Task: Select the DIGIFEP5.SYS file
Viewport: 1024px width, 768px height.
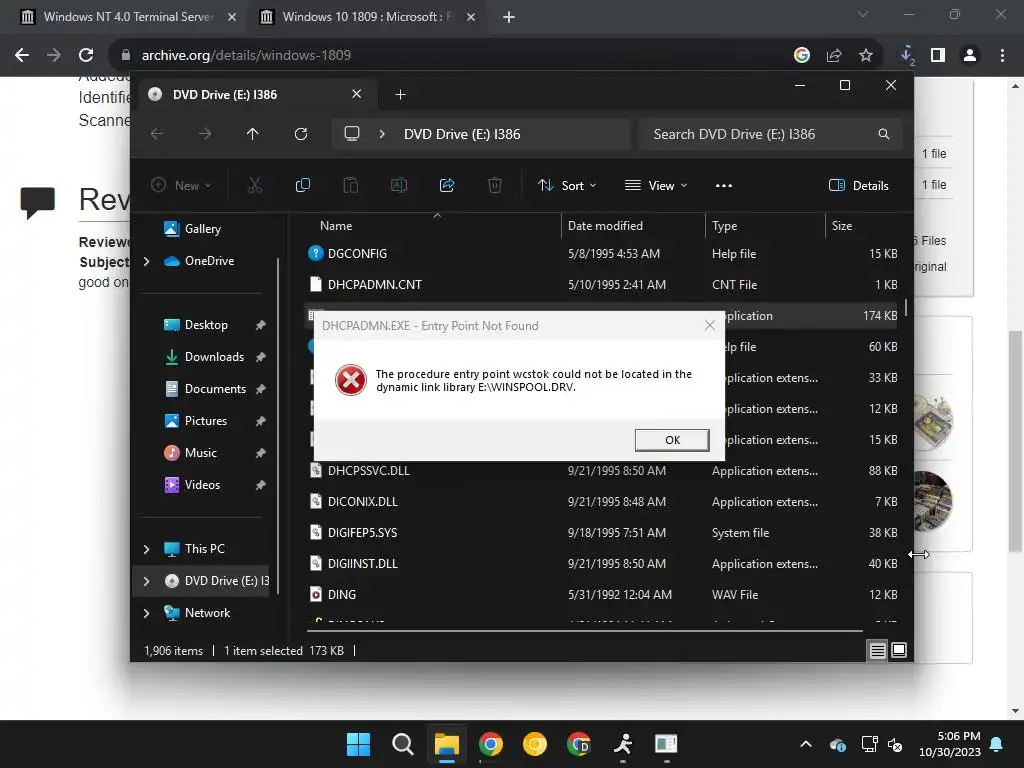Action: [x=602, y=533]
